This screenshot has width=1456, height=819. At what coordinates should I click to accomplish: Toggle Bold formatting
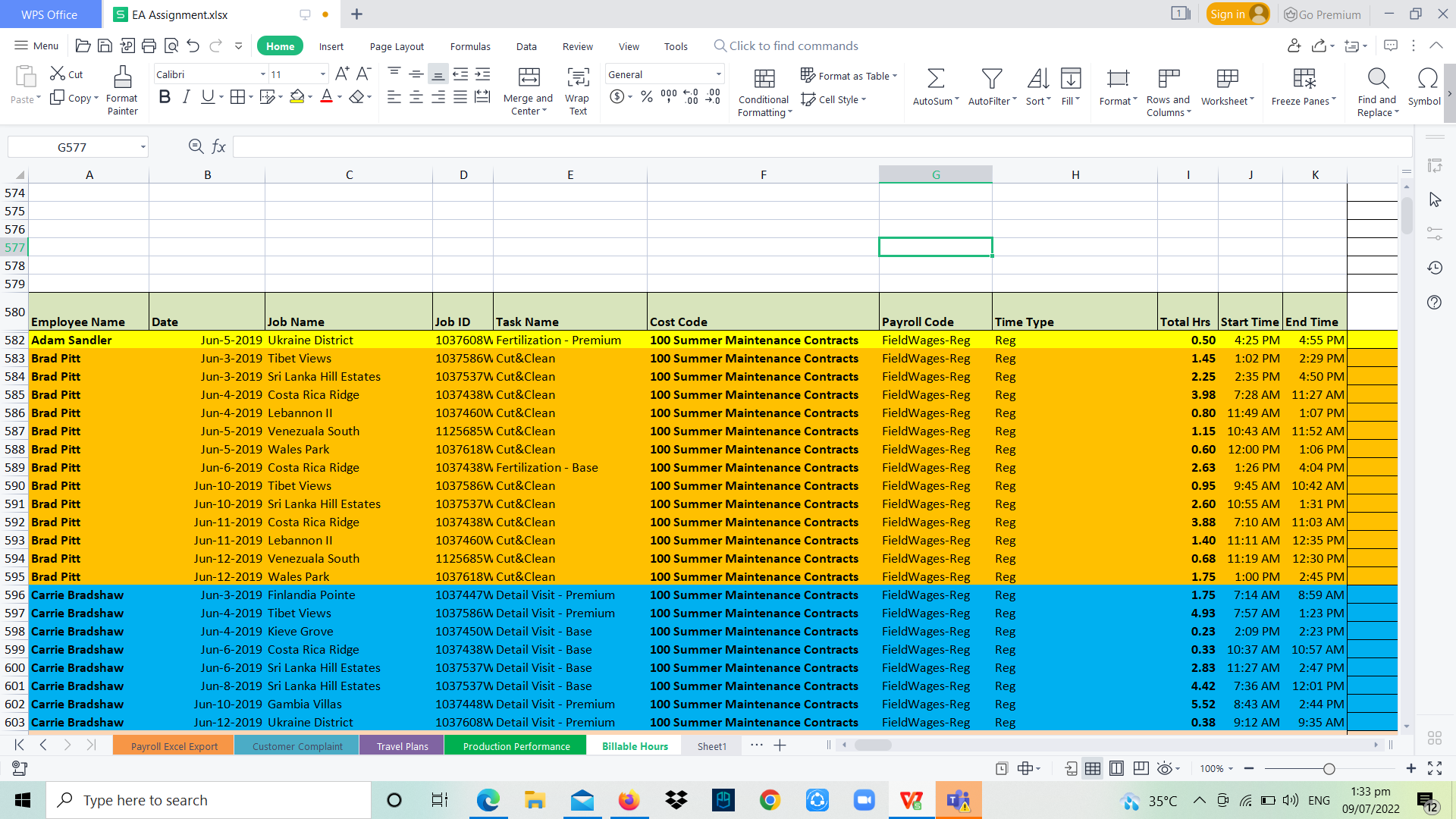point(165,97)
